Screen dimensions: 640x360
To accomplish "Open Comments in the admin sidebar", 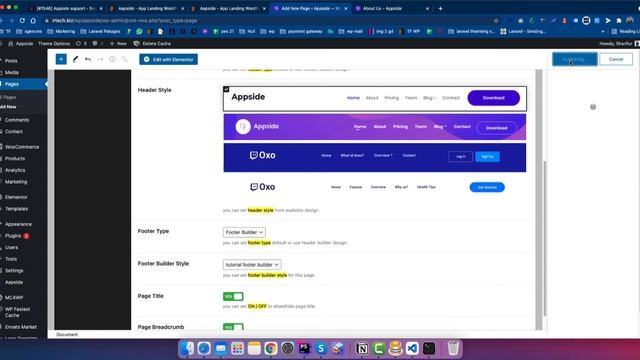I will 17,120.
